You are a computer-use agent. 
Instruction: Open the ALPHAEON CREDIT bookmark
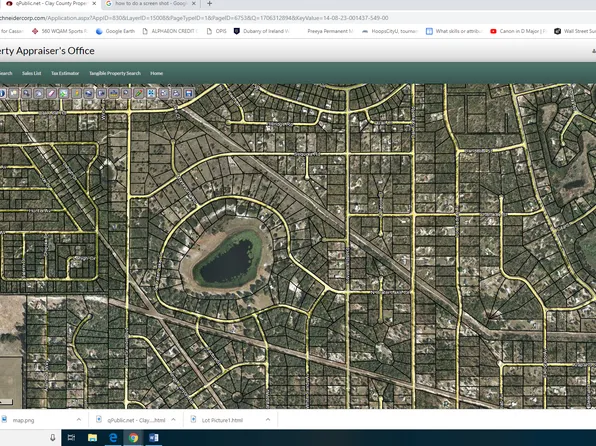(x=170, y=31)
